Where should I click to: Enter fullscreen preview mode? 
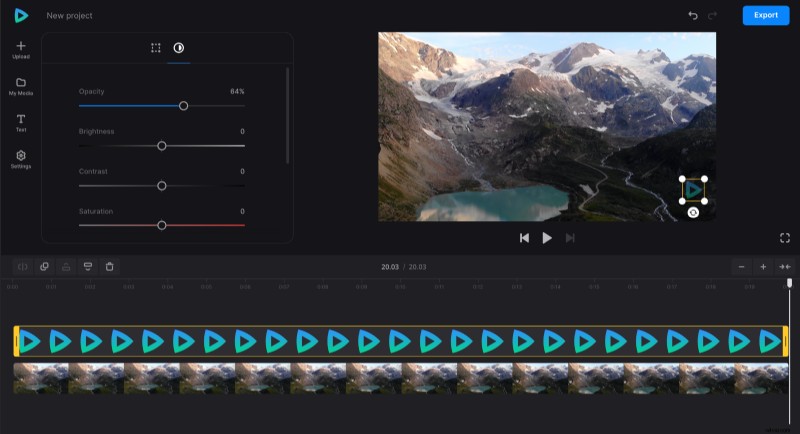785,238
